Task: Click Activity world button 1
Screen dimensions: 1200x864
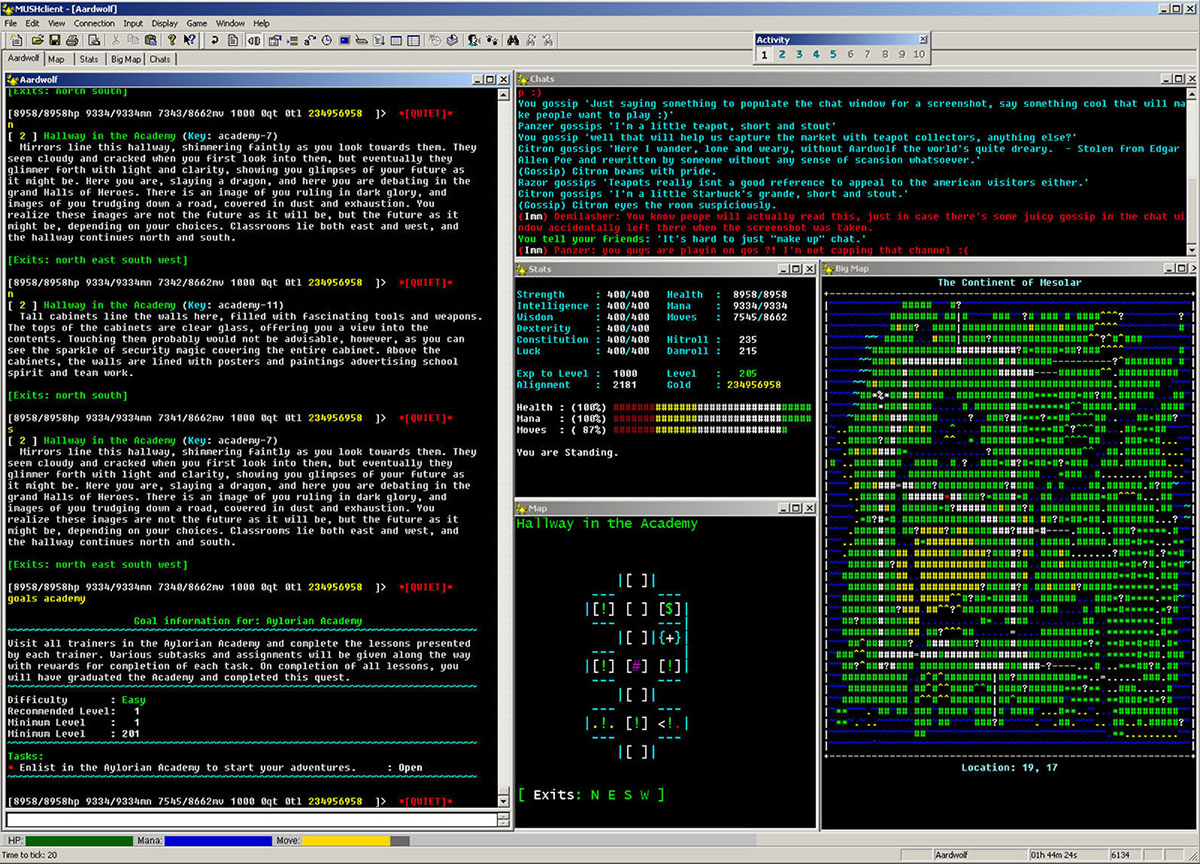Action: point(764,54)
